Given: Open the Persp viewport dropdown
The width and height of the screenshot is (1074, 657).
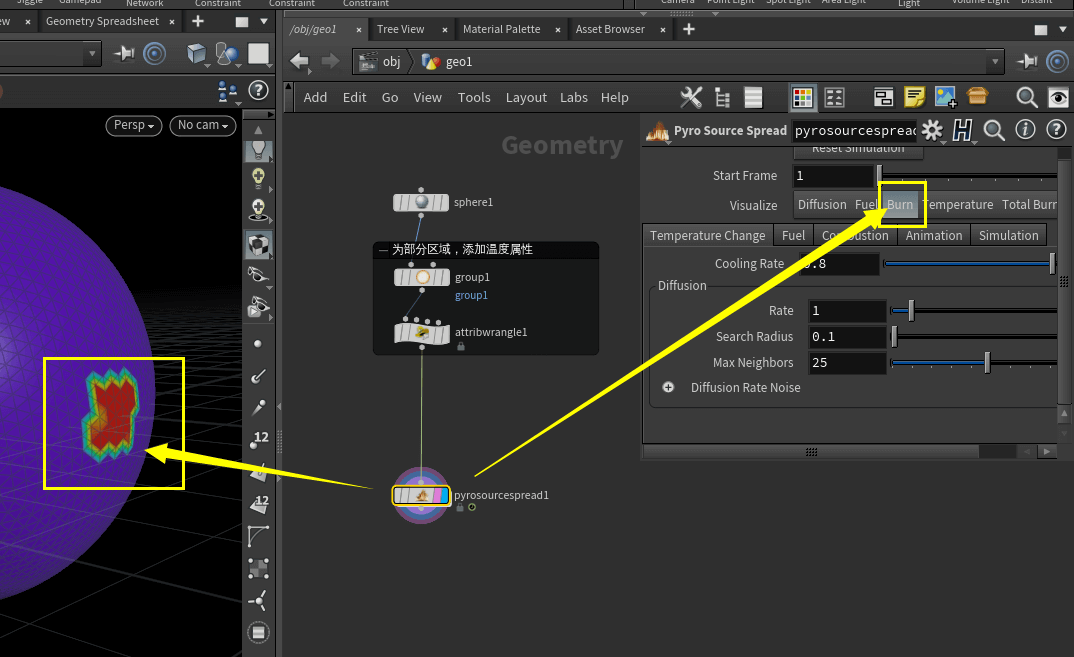Looking at the screenshot, I should [x=134, y=125].
